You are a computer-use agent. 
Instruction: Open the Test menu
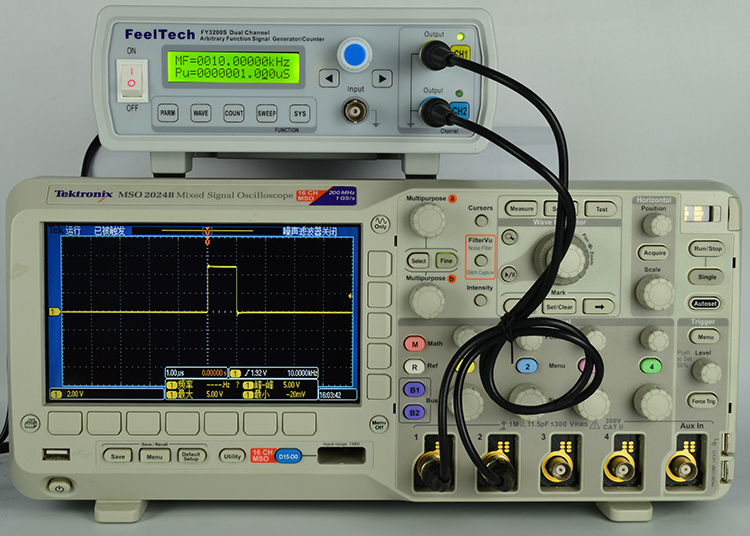click(601, 209)
